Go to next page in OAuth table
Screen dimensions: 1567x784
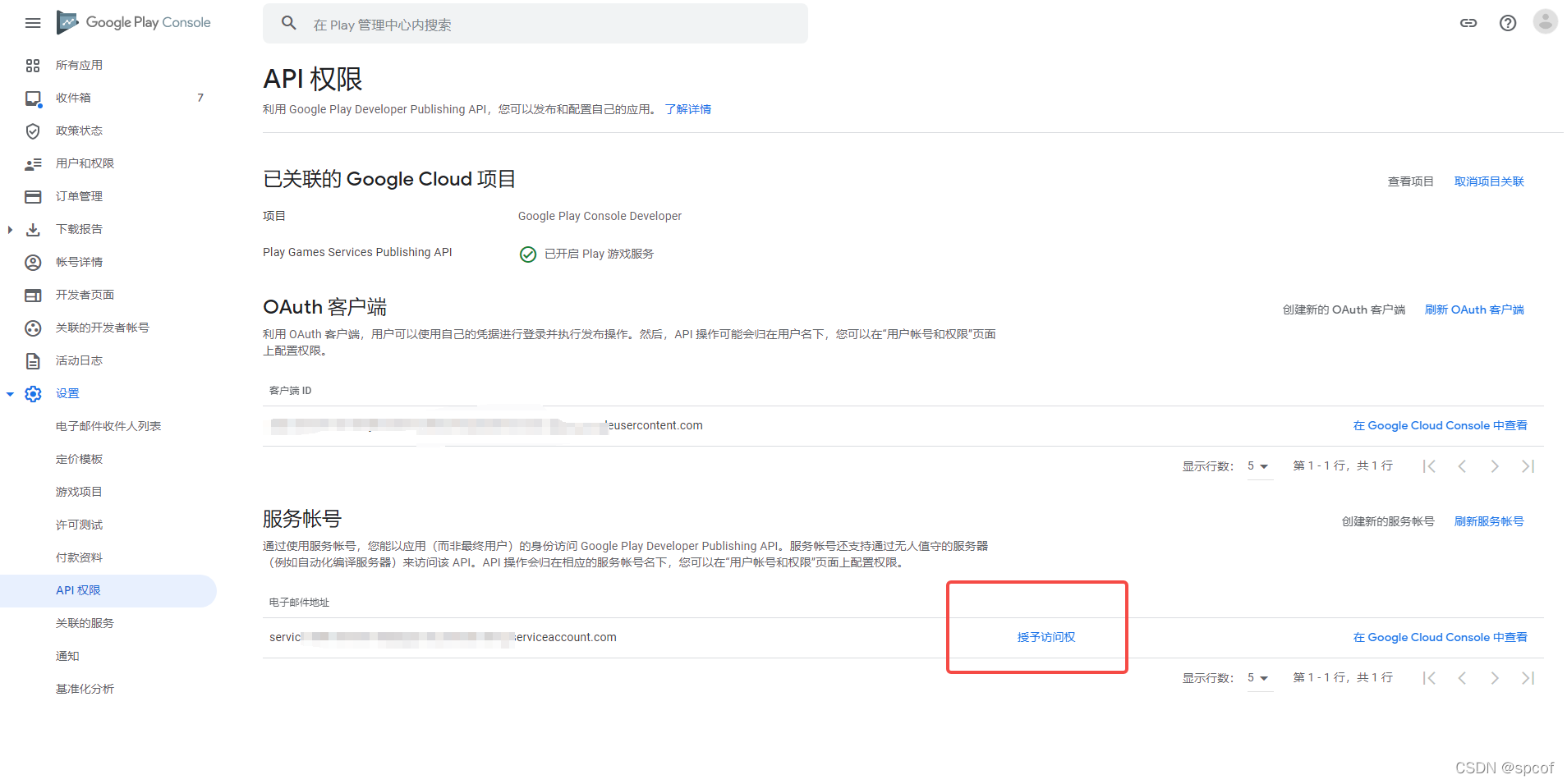click(x=1495, y=466)
